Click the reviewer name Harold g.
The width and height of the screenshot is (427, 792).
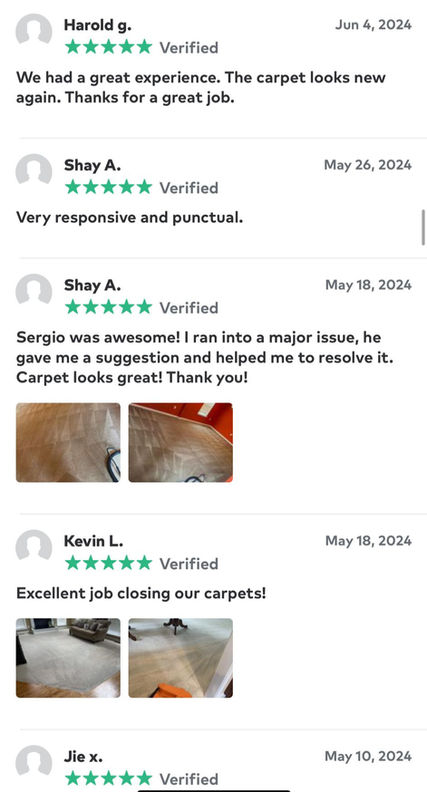(98, 25)
